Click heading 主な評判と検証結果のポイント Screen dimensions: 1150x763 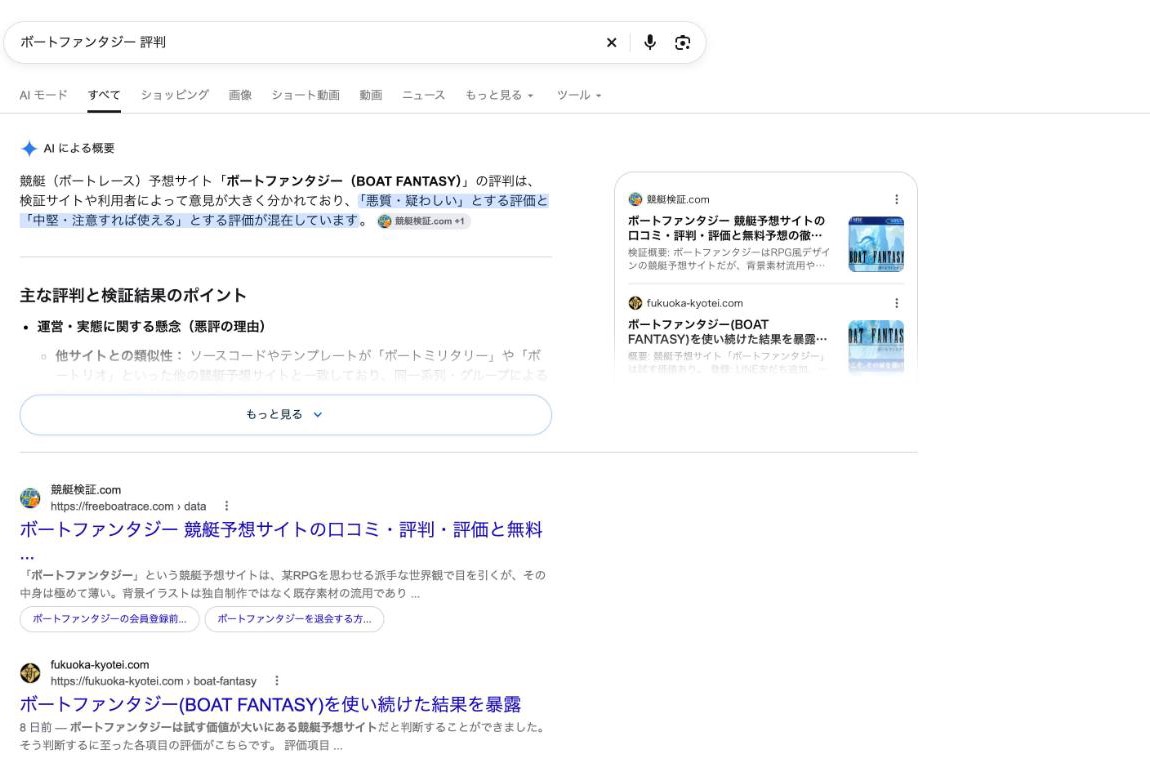(x=133, y=296)
